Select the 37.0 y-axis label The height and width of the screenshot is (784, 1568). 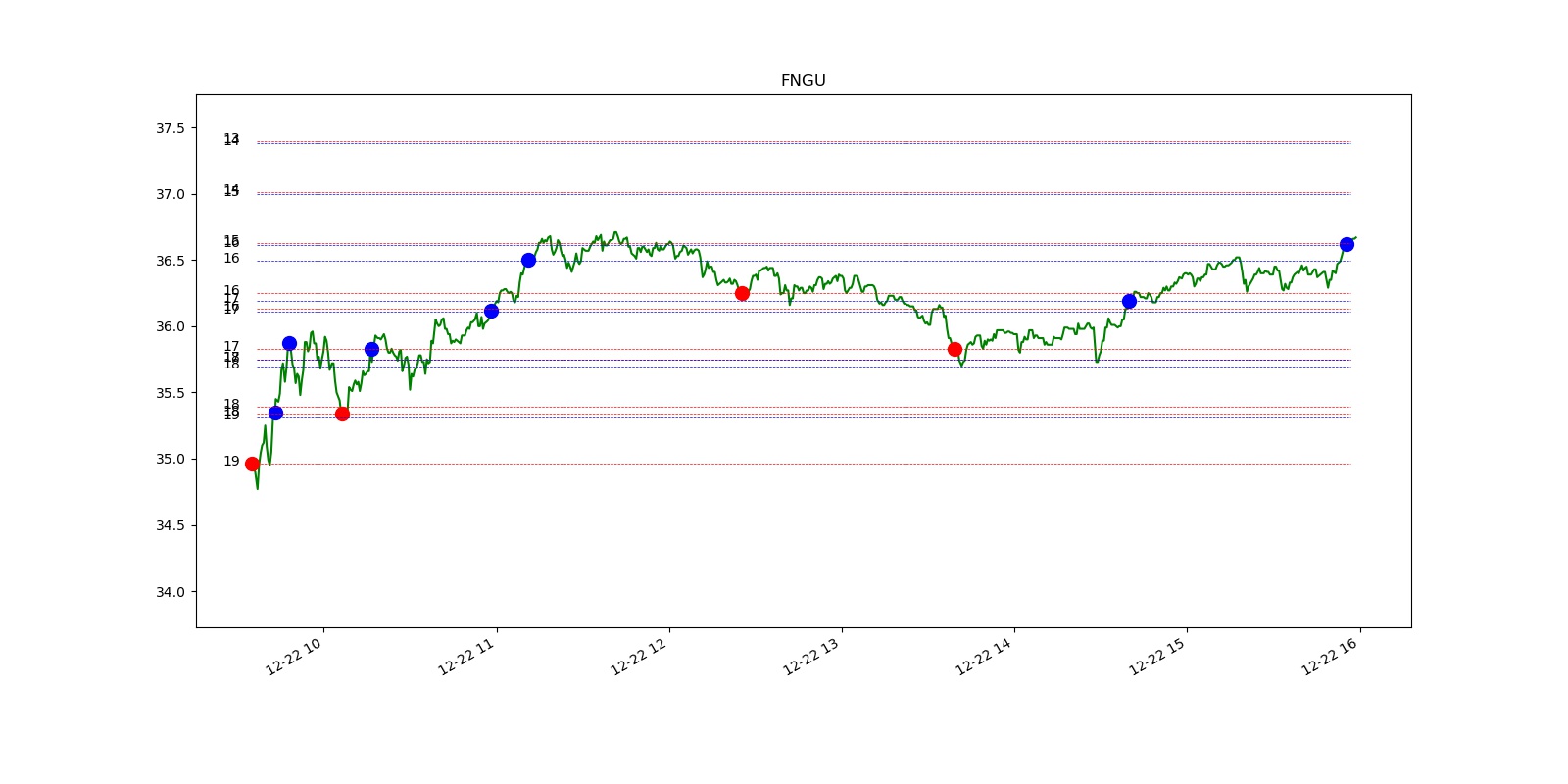point(170,194)
